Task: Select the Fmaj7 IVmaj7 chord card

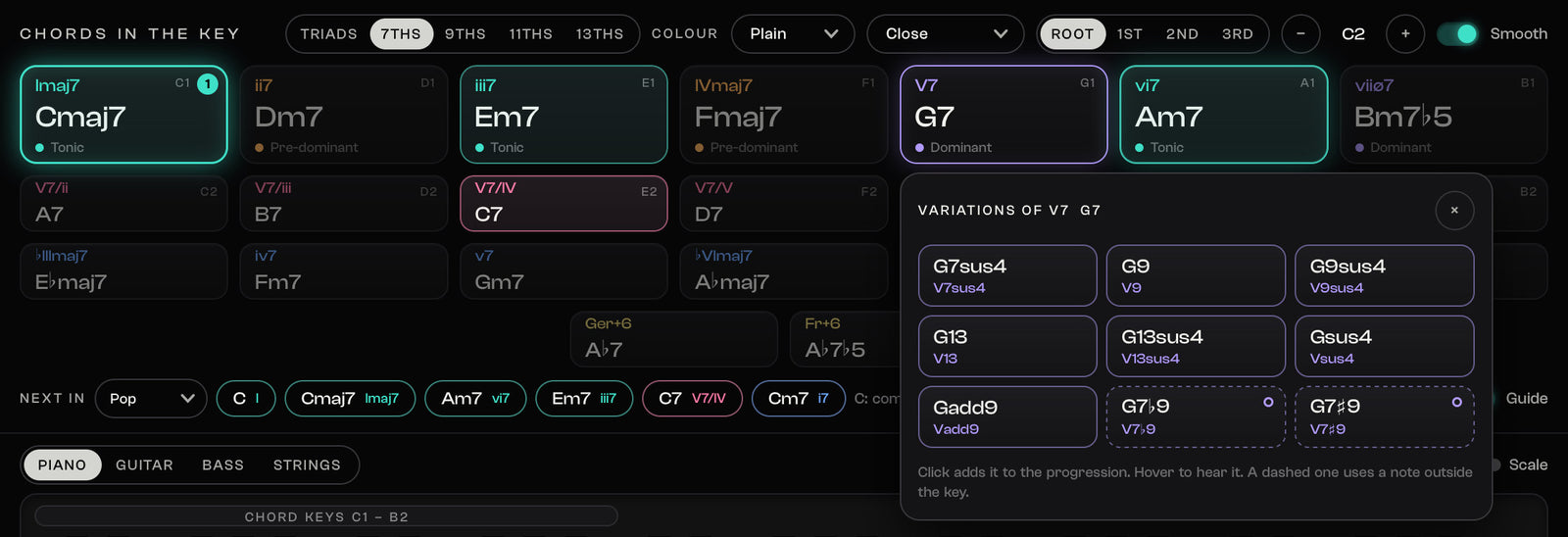Action: [x=783, y=115]
